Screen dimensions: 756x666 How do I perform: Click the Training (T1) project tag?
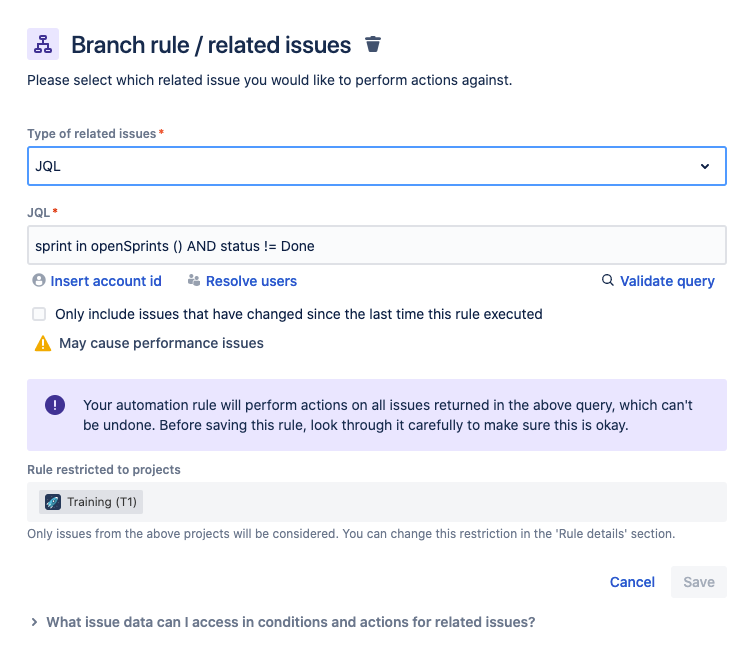pos(91,502)
